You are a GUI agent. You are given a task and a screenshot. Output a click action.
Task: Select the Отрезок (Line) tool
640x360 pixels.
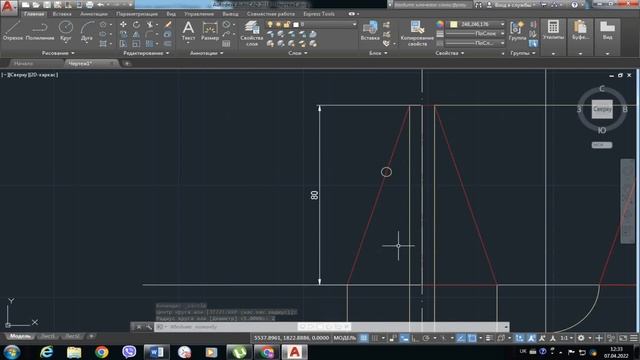point(12,31)
